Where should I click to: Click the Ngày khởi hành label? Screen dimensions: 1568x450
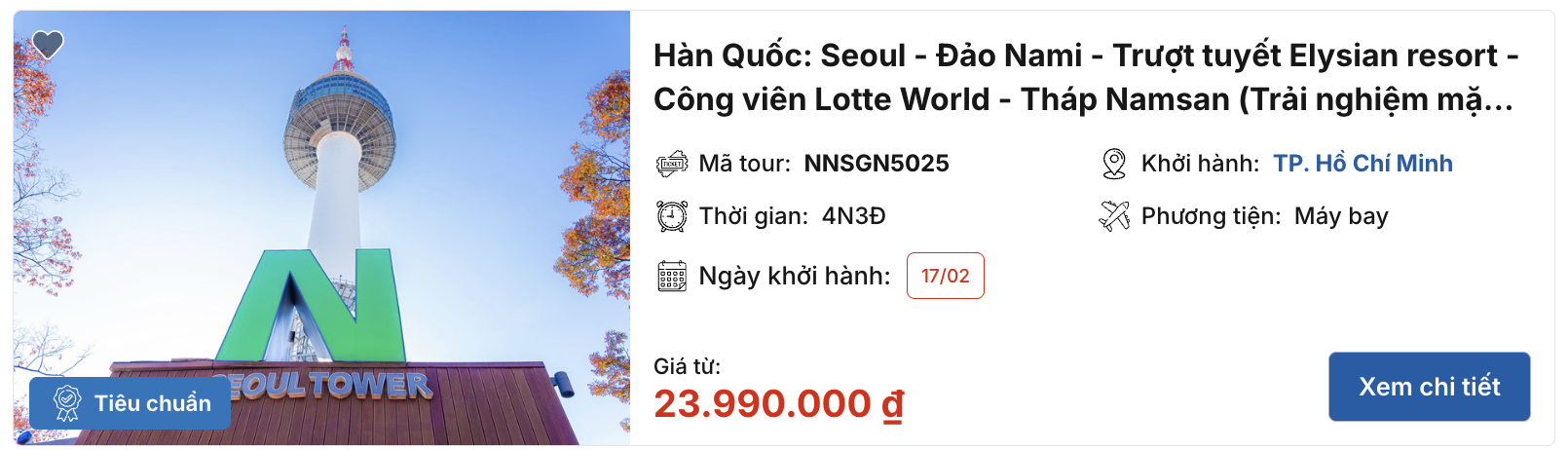[x=795, y=277]
